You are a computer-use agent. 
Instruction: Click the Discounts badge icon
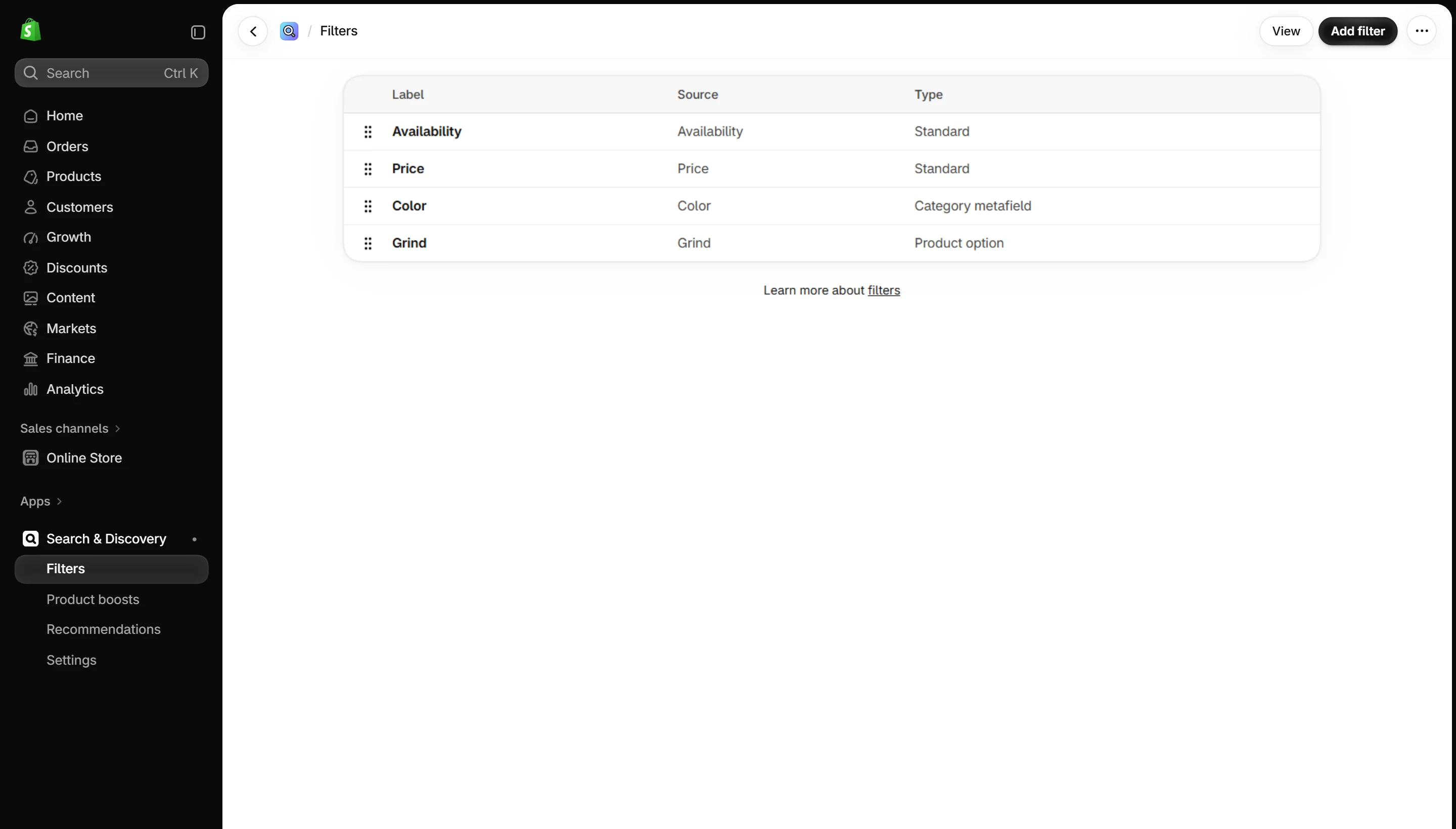click(x=31, y=267)
